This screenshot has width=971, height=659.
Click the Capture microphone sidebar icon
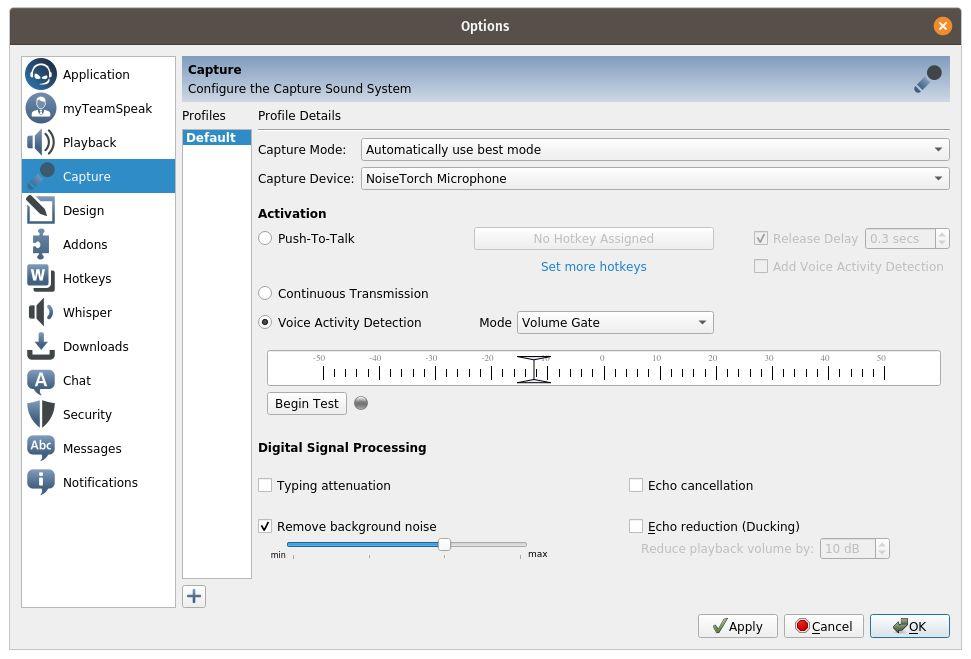point(41,177)
